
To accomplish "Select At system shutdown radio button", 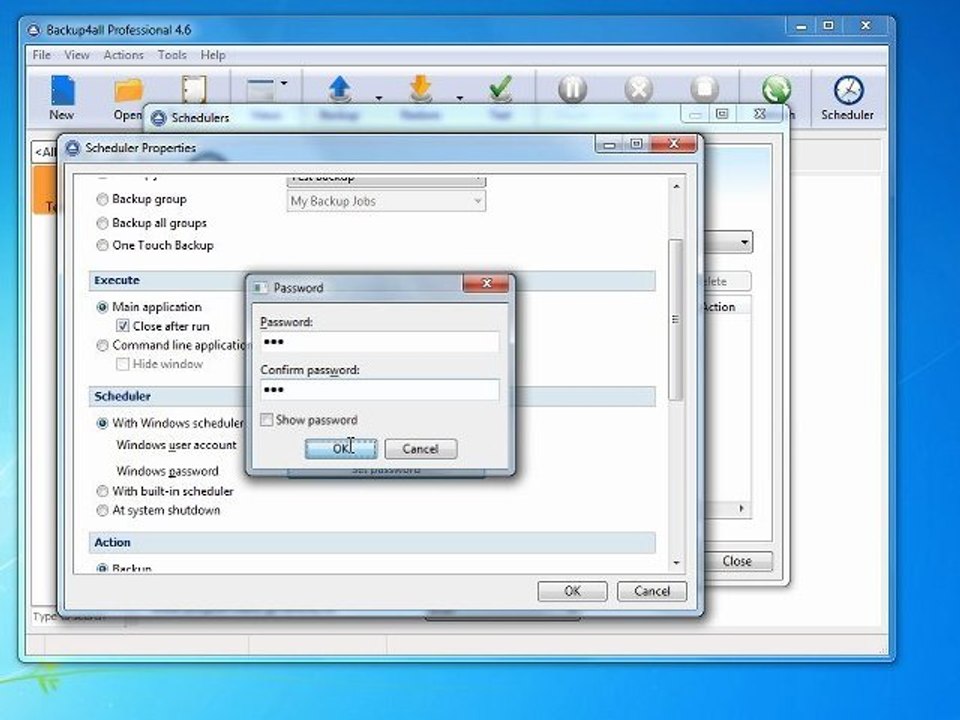I will [102, 511].
